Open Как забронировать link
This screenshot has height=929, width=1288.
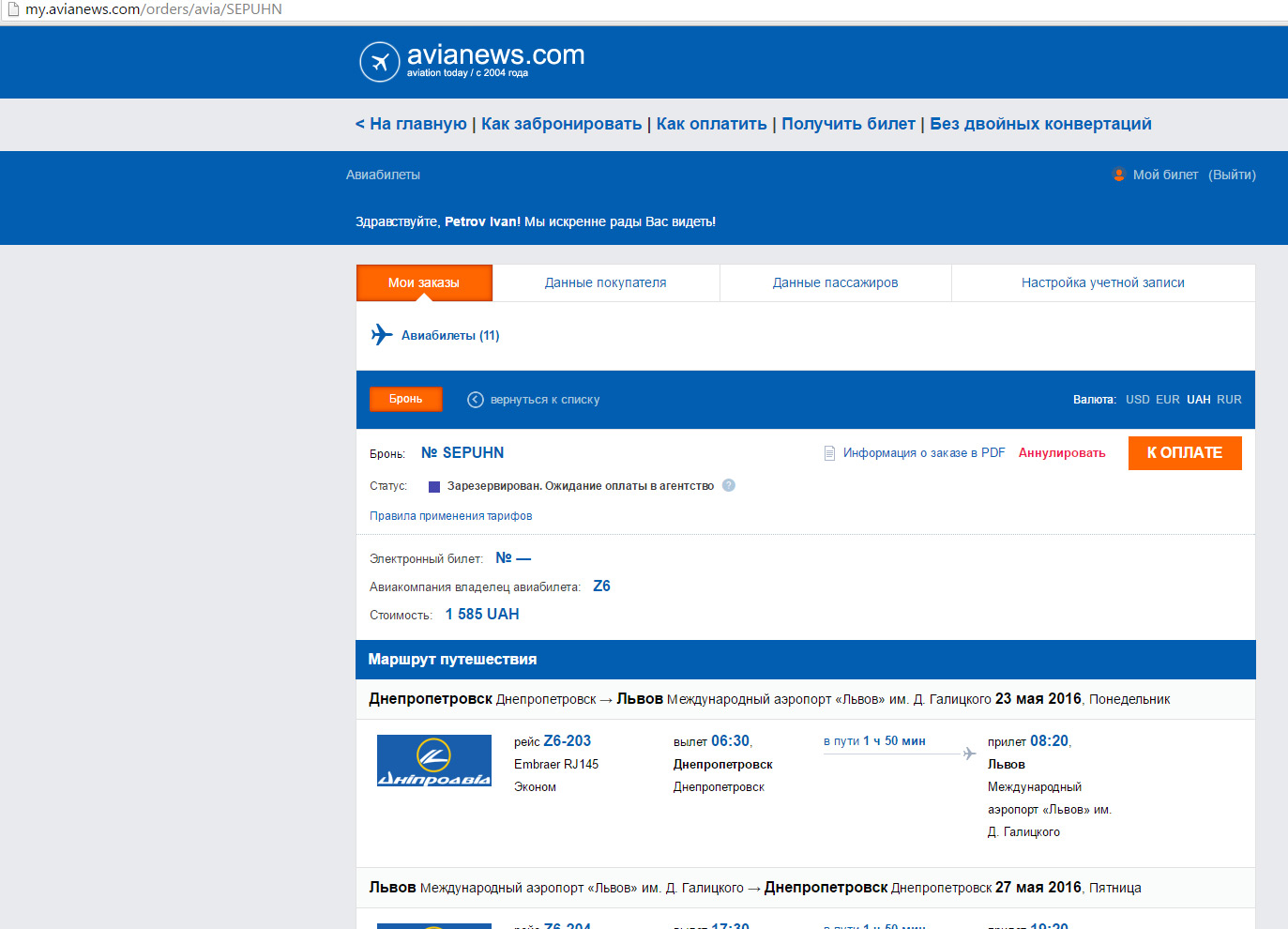(x=562, y=124)
